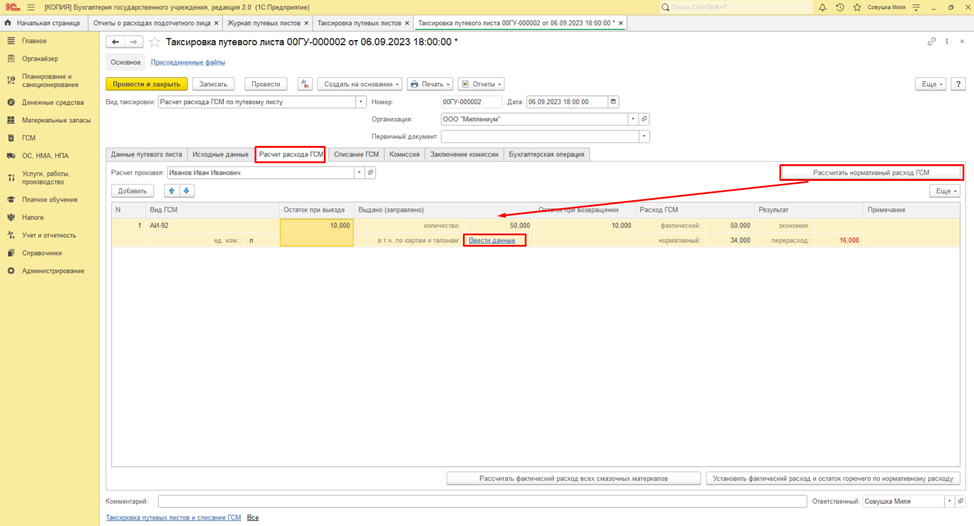The image size is (974, 526).
Task: Click the notifications bell icon
Action: click(x=822, y=7)
